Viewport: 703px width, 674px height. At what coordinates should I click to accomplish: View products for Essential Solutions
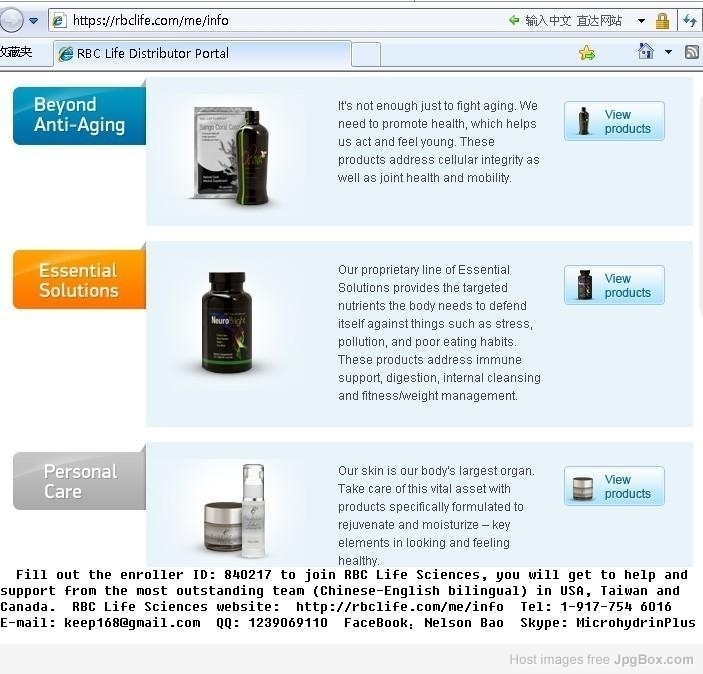[614, 285]
